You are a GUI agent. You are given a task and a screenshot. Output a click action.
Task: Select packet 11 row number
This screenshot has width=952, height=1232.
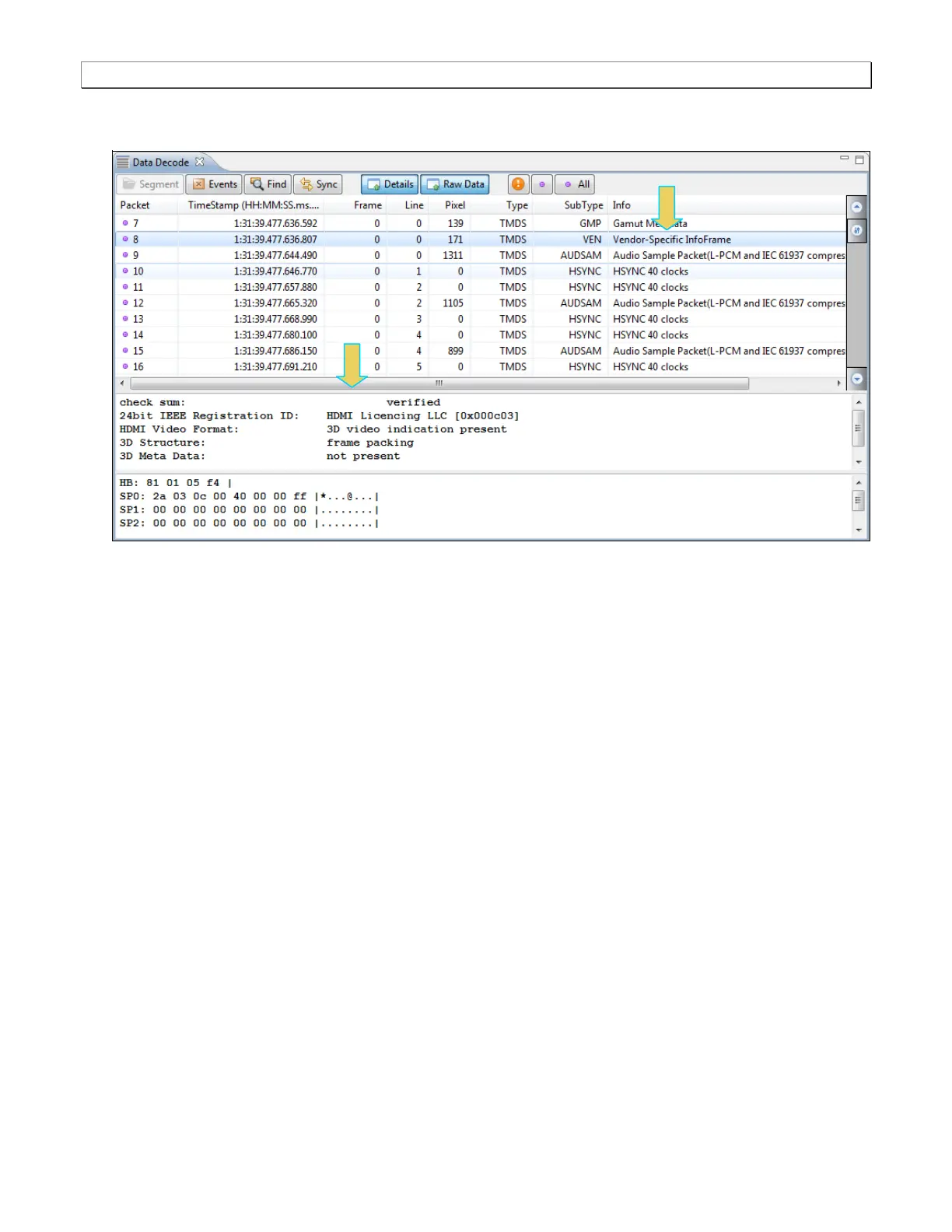click(x=138, y=287)
